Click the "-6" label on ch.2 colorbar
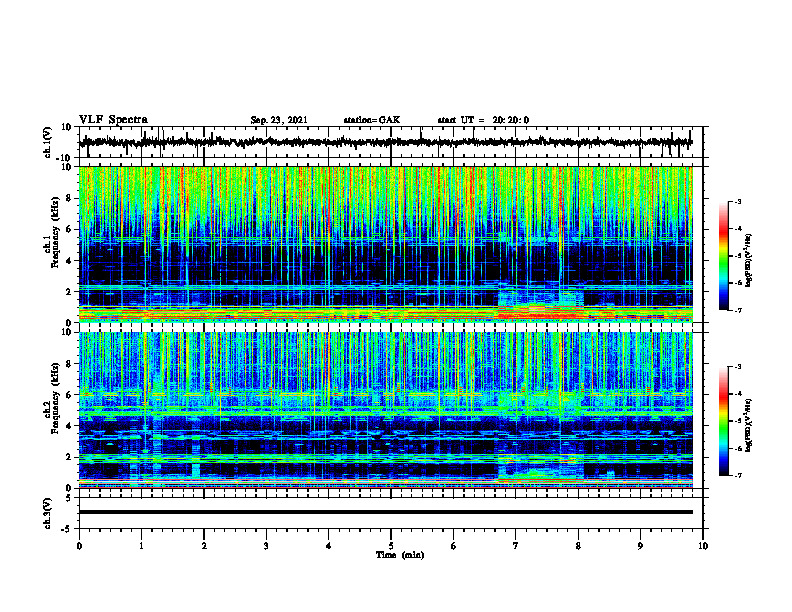Viewport: 792px width, 612px height. (x=738, y=448)
